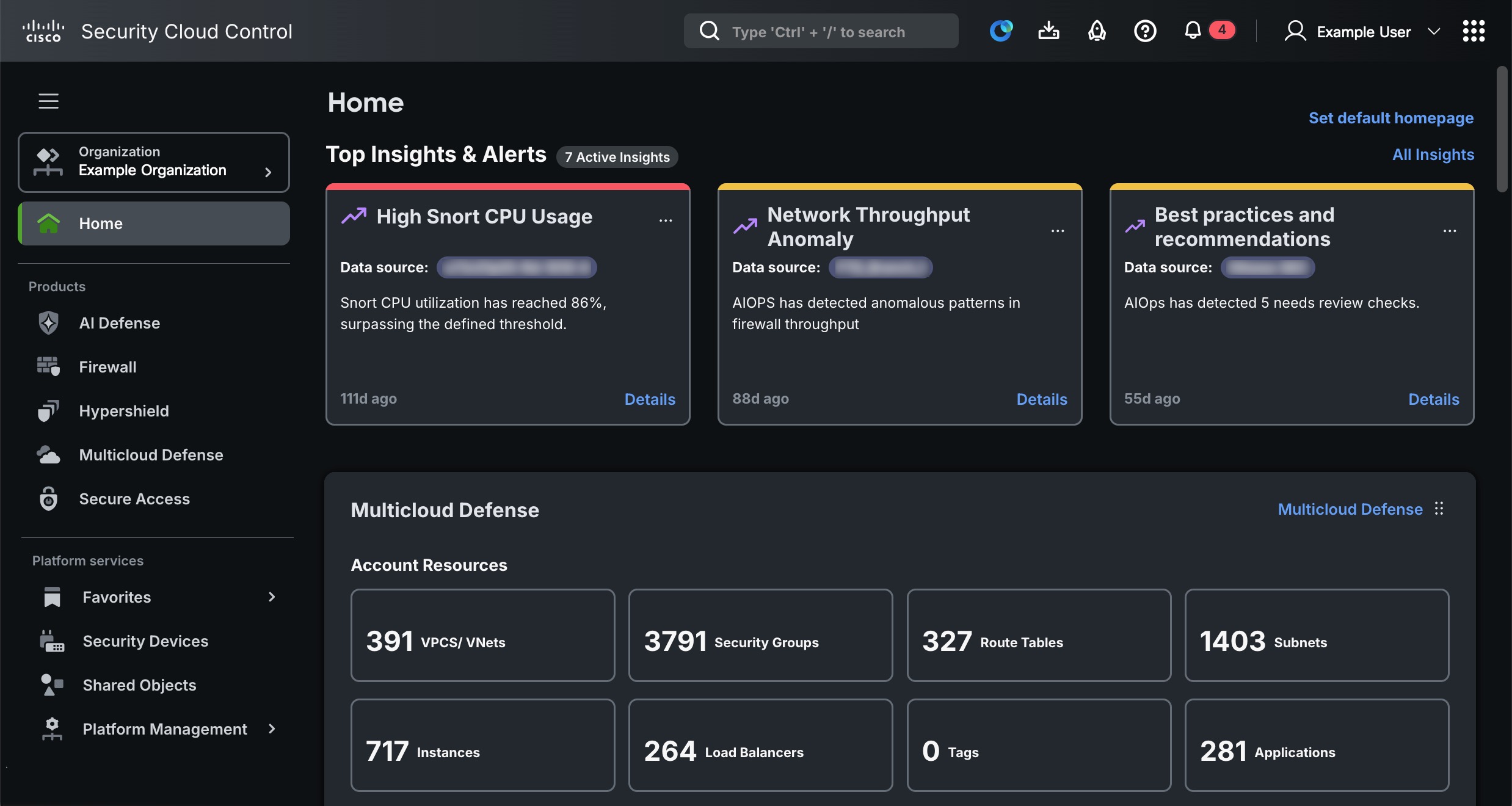Switch to the Home section

tap(100, 223)
